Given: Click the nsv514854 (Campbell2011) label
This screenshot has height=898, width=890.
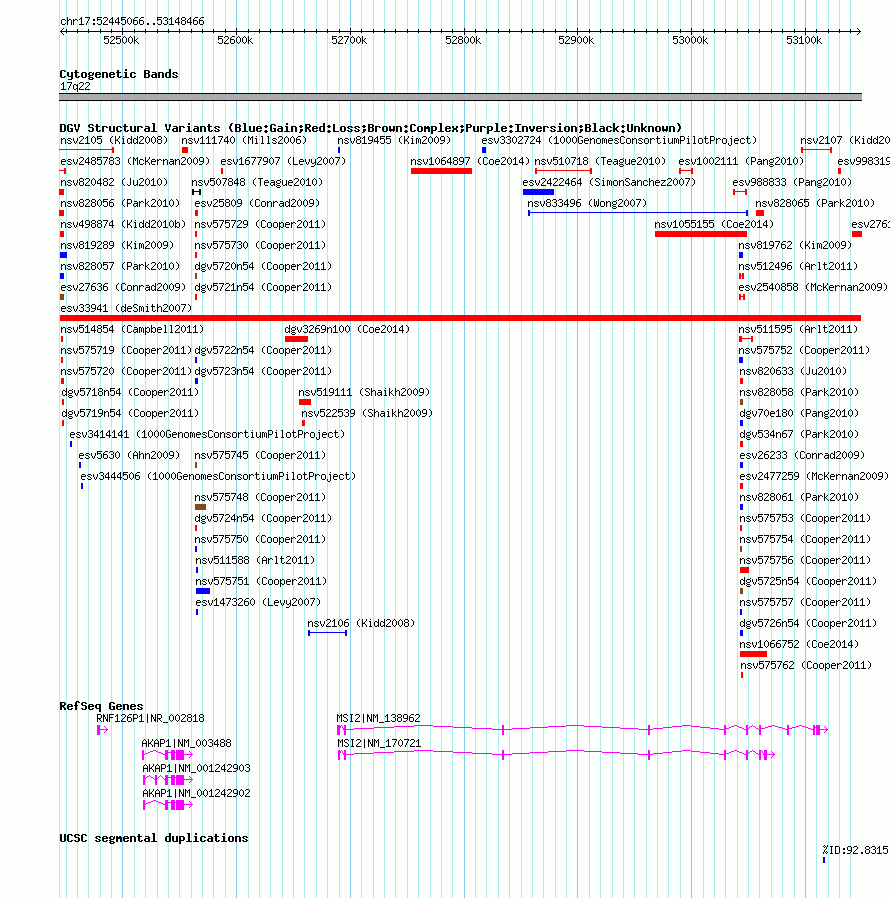Looking at the screenshot, I should coord(132,329).
